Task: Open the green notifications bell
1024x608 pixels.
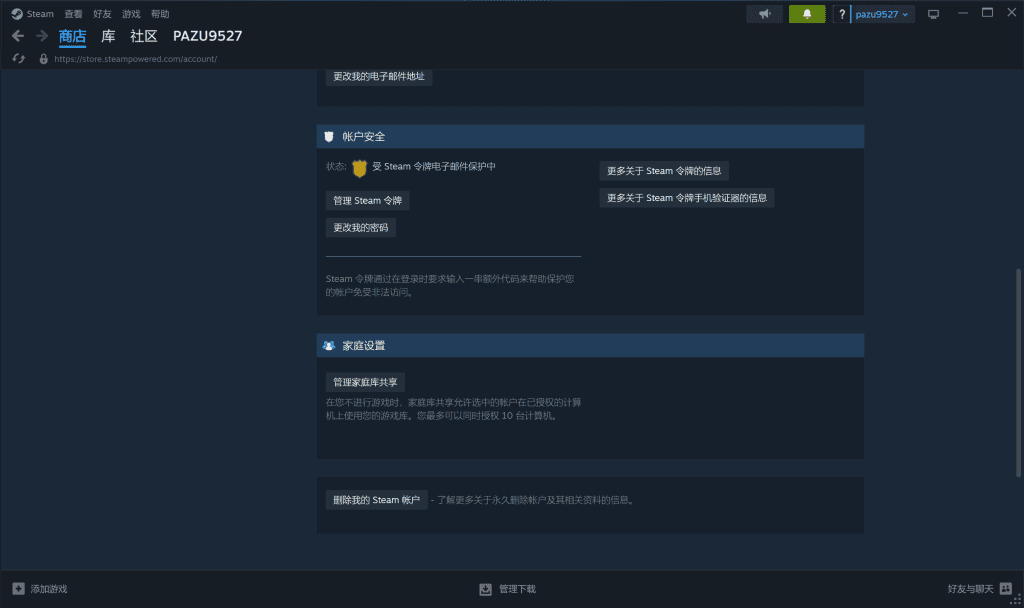Action: [x=807, y=14]
